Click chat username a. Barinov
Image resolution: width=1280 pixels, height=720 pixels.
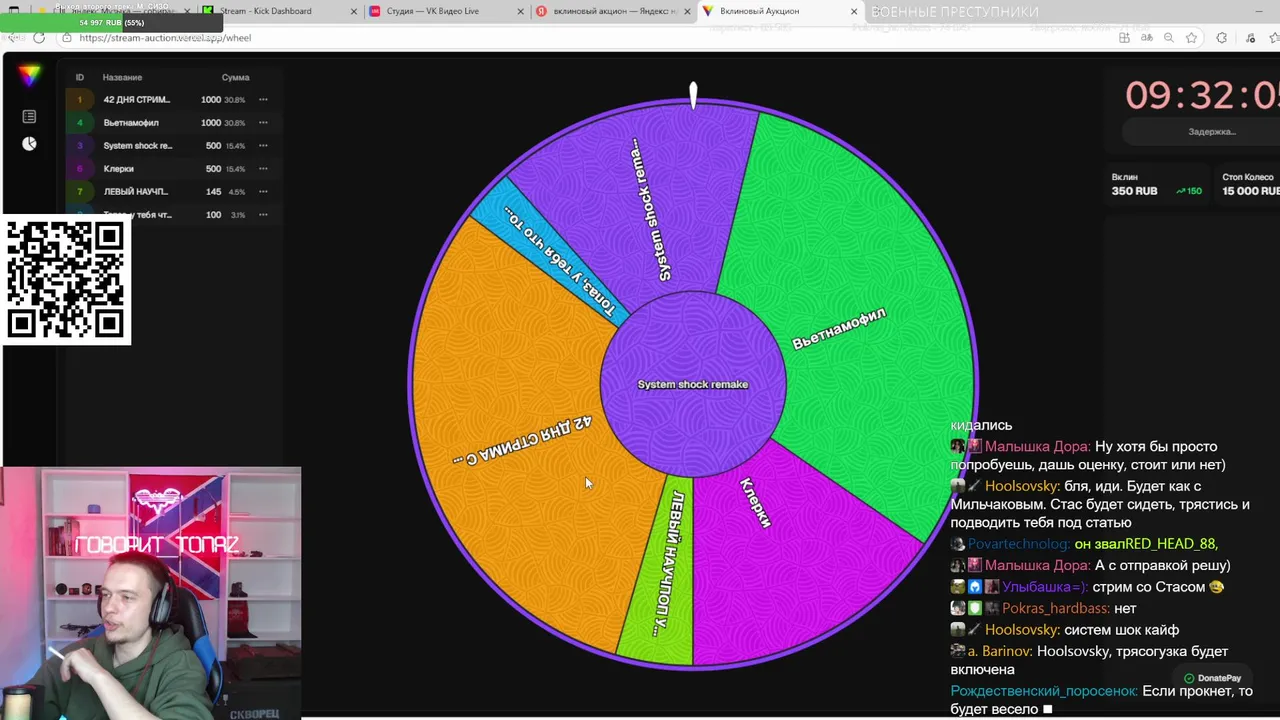(x=1000, y=651)
